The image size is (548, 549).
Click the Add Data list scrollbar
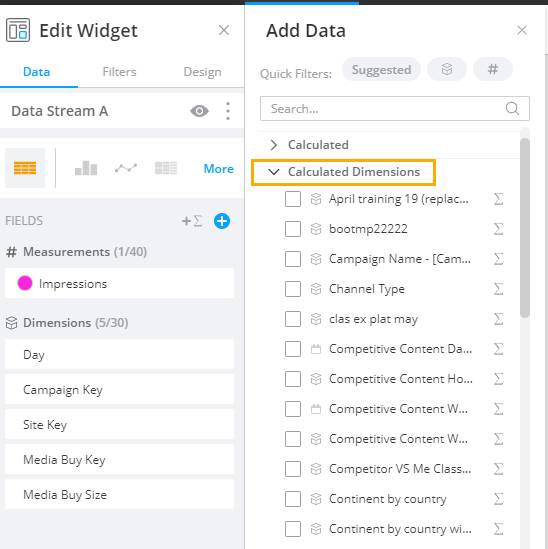tap(525, 228)
